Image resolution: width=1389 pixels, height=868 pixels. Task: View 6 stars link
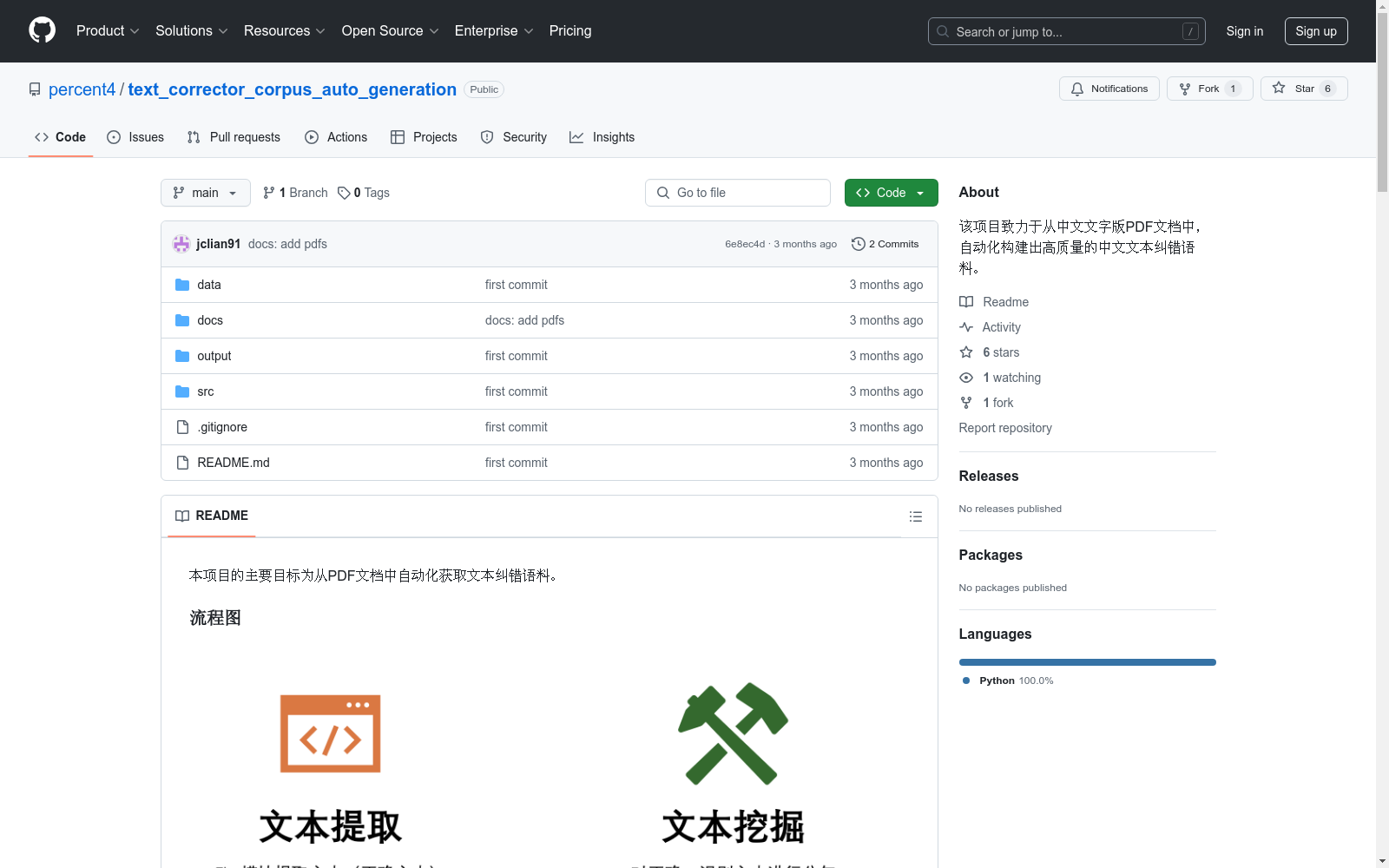[x=990, y=352]
